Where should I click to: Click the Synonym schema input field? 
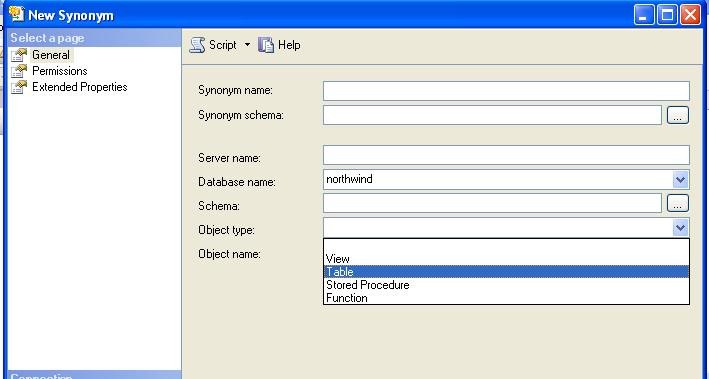click(x=492, y=115)
